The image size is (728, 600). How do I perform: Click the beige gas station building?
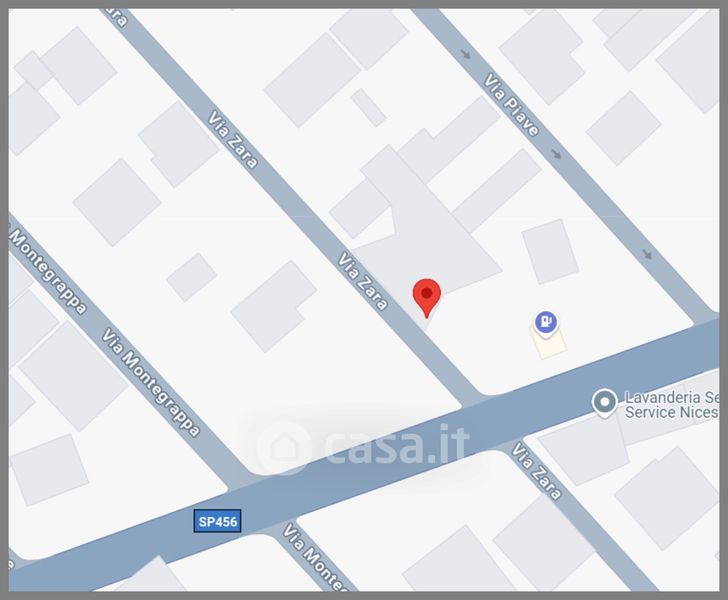click(548, 341)
